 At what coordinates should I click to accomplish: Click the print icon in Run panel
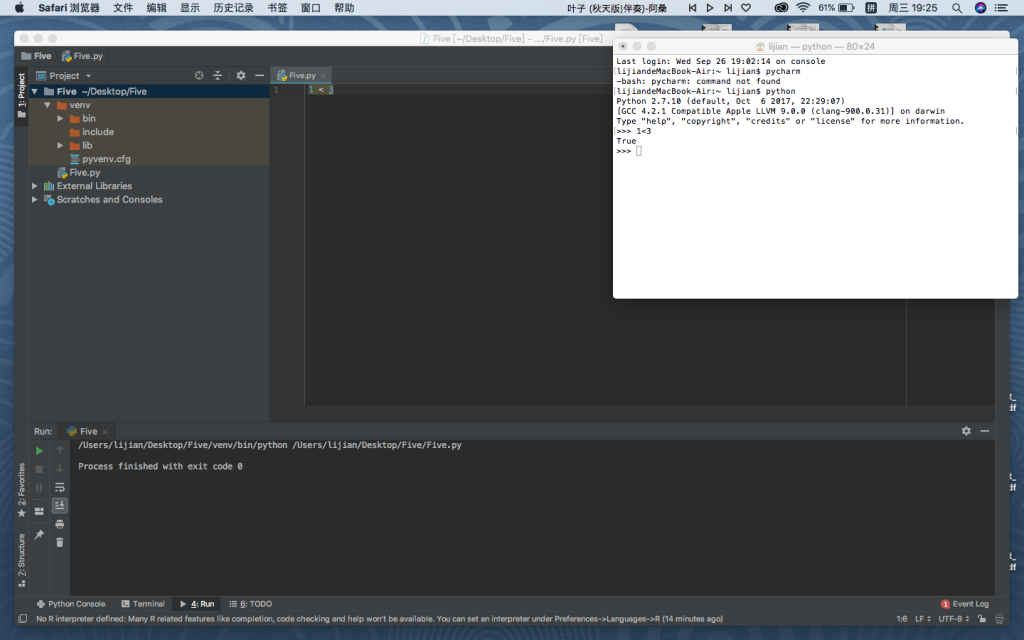coord(59,524)
